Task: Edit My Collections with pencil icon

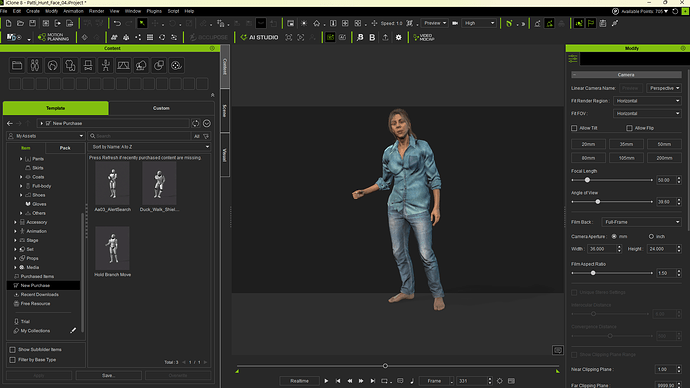Action: (73, 330)
